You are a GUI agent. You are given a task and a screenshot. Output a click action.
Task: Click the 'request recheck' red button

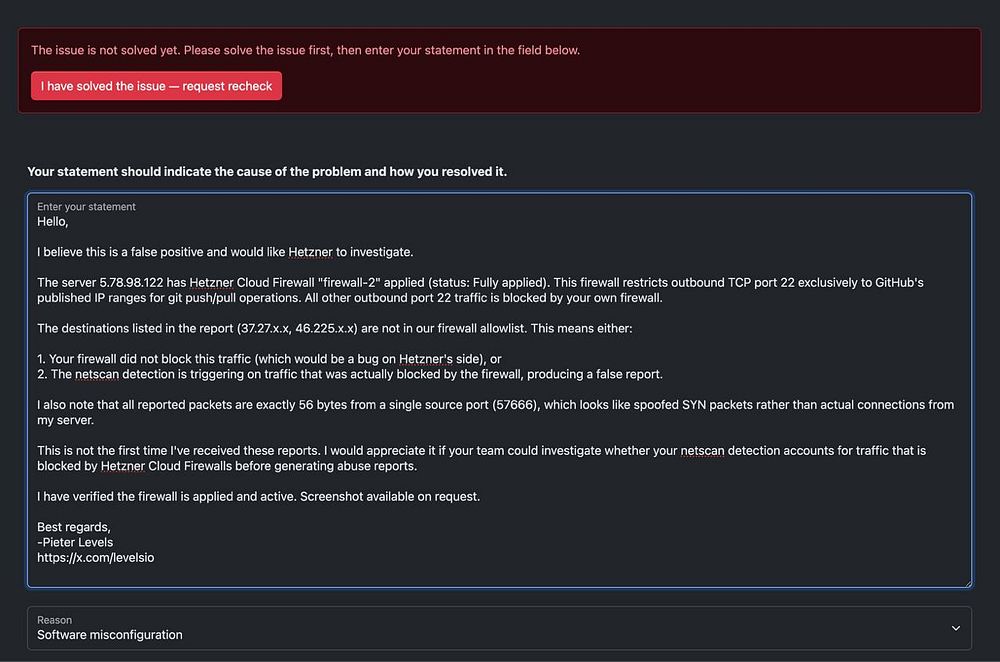pyautogui.click(x=156, y=86)
